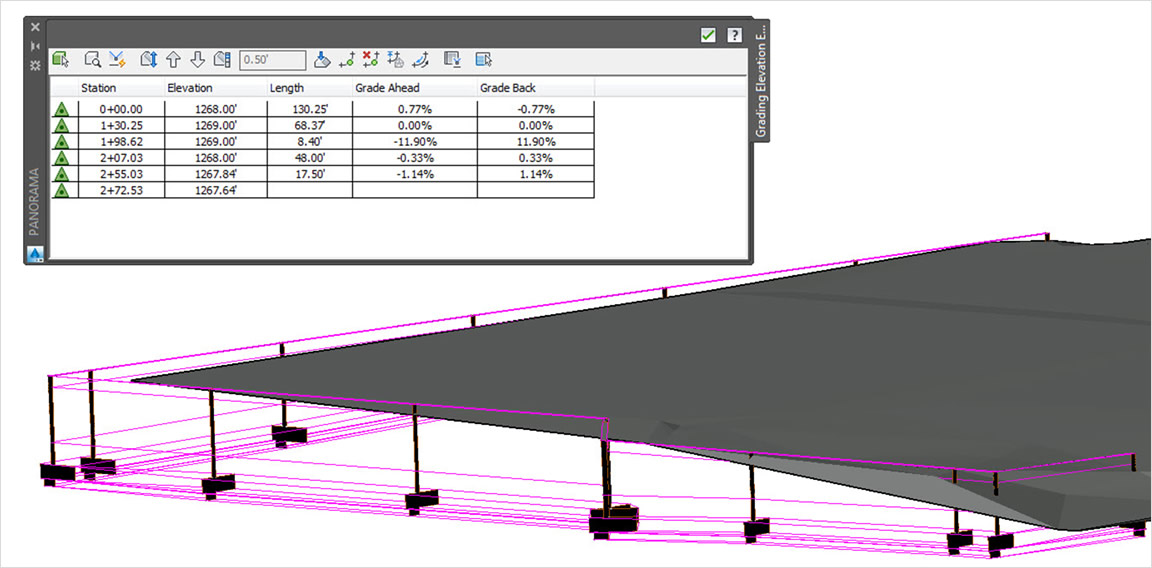Open help with the question mark button

click(734, 35)
